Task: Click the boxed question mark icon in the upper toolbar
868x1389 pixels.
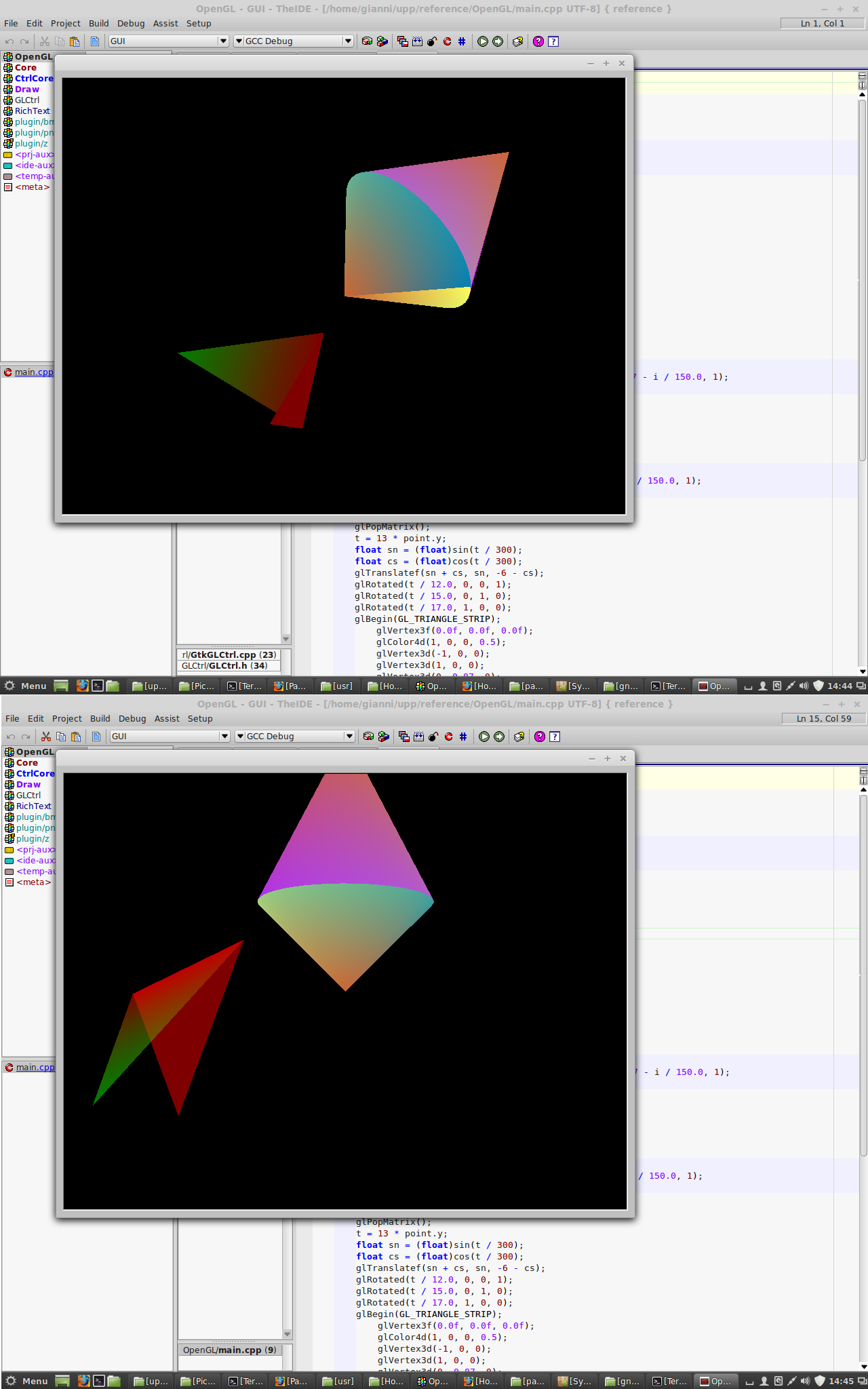Action: (x=553, y=41)
